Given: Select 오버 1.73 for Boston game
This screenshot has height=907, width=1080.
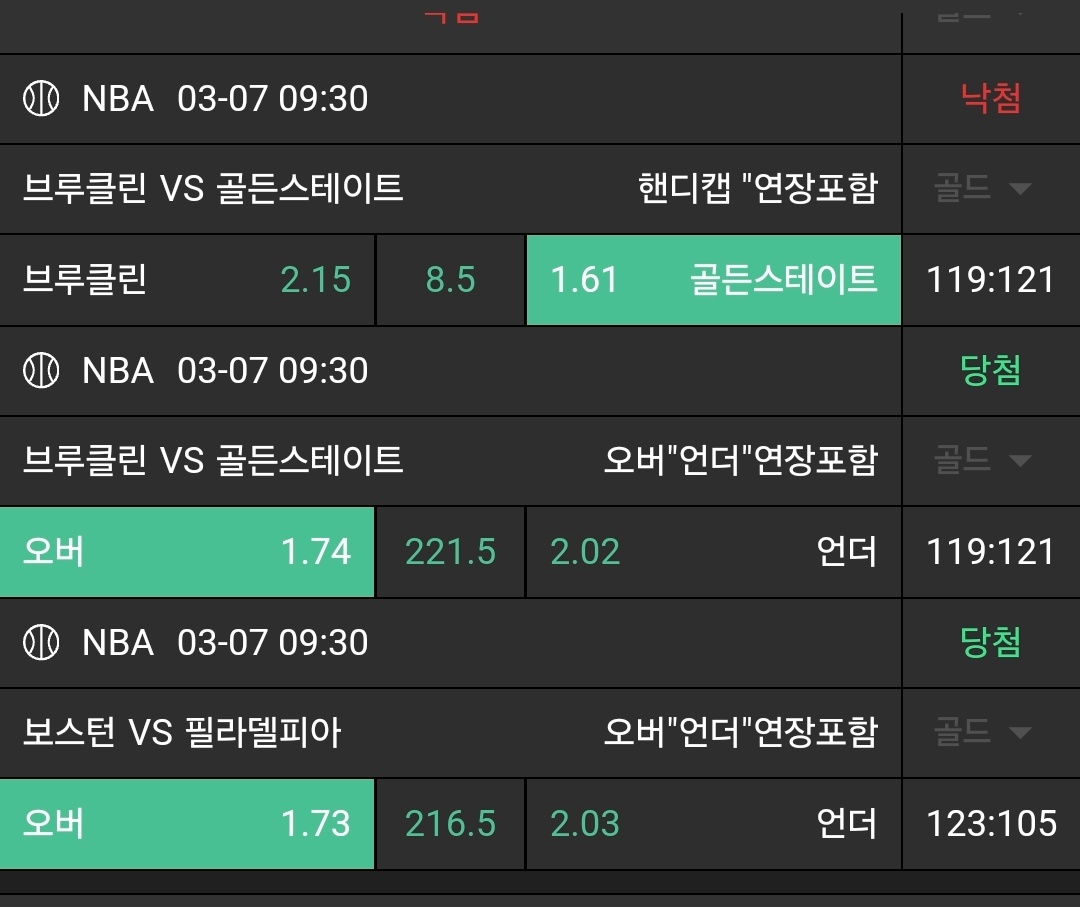Looking at the screenshot, I should pos(187,824).
